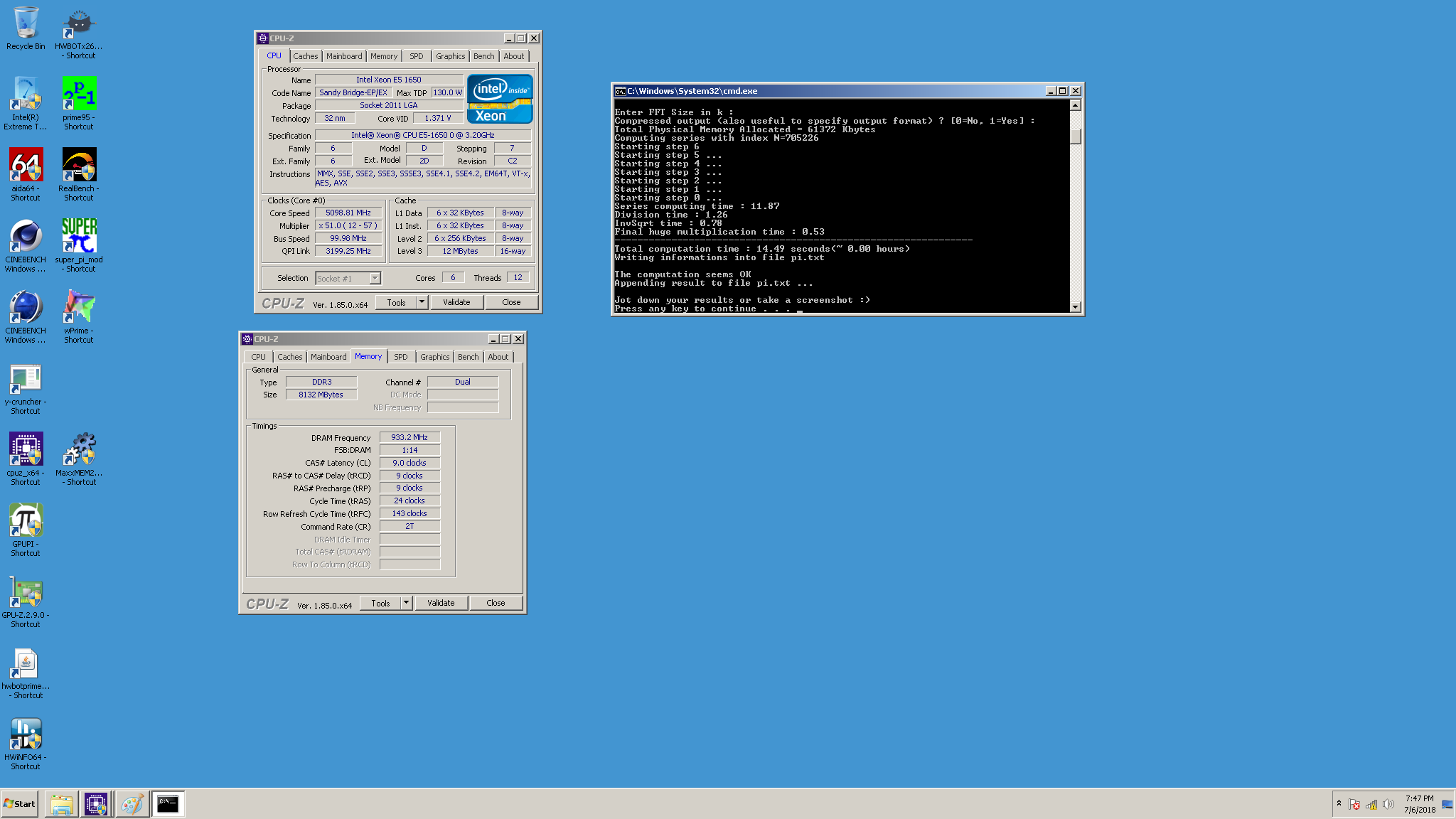Open MaxxMEM2 shortcut icon
The height and width of the screenshot is (819, 1456).
[79, 459]
